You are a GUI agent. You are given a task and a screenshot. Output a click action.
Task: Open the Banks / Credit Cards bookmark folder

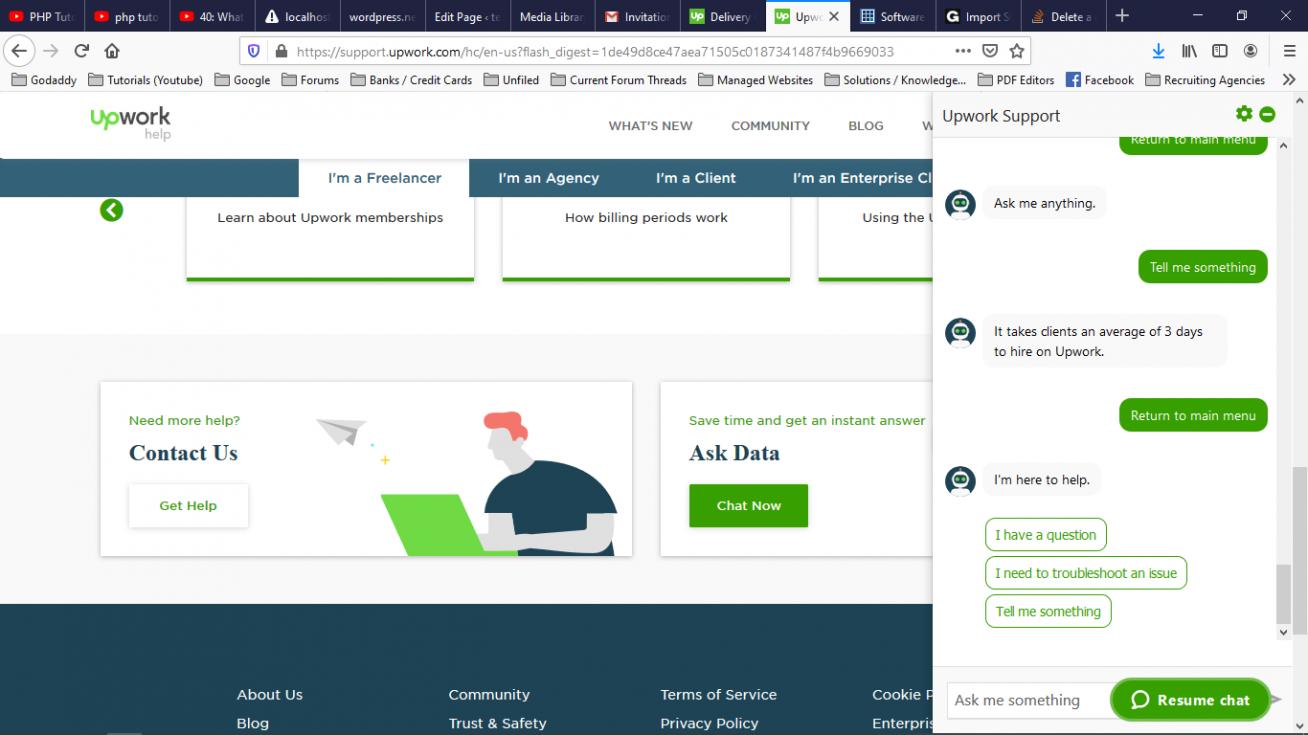[x=411, y=80]
